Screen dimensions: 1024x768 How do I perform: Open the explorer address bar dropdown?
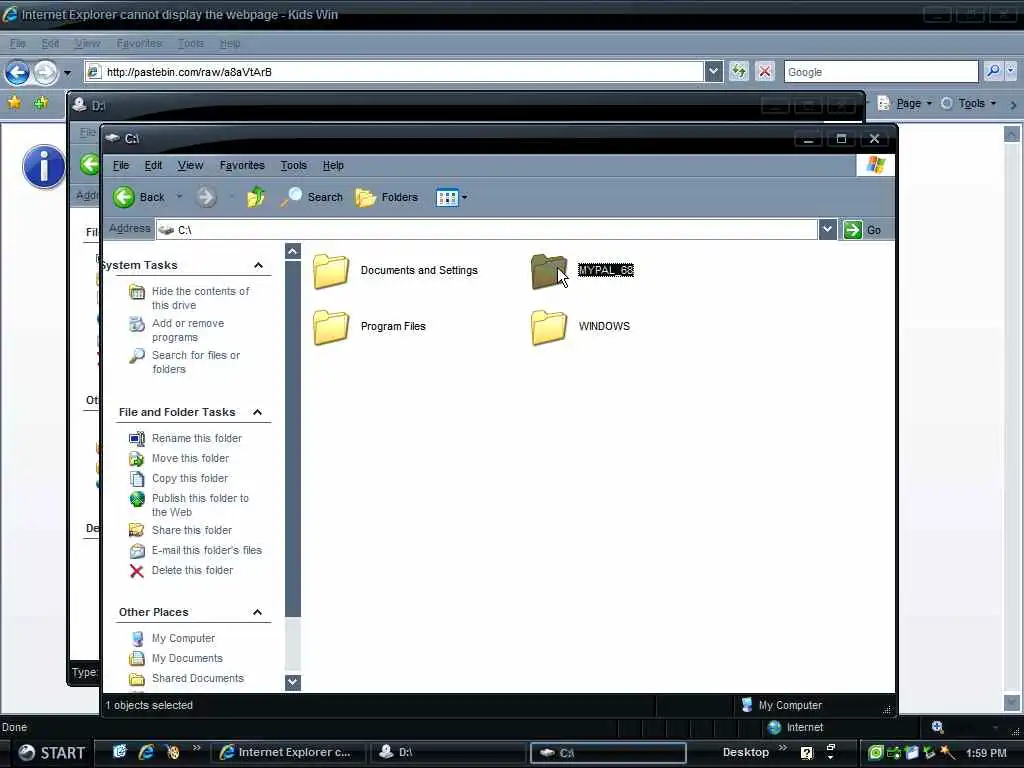[827, 230]
